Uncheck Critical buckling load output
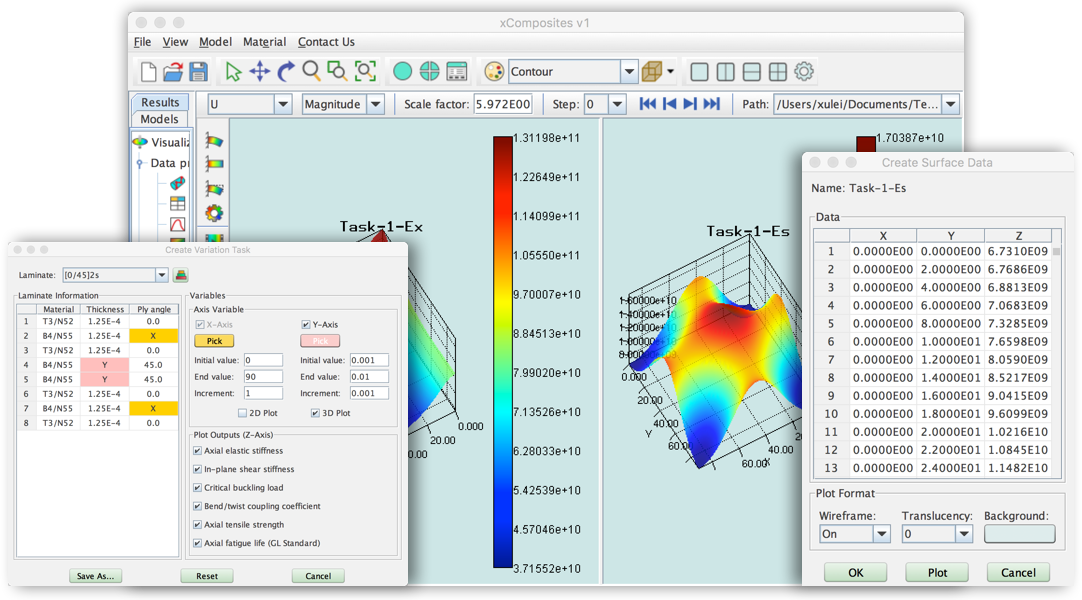The image size is (1082, 600). click(x=197, y=488)
